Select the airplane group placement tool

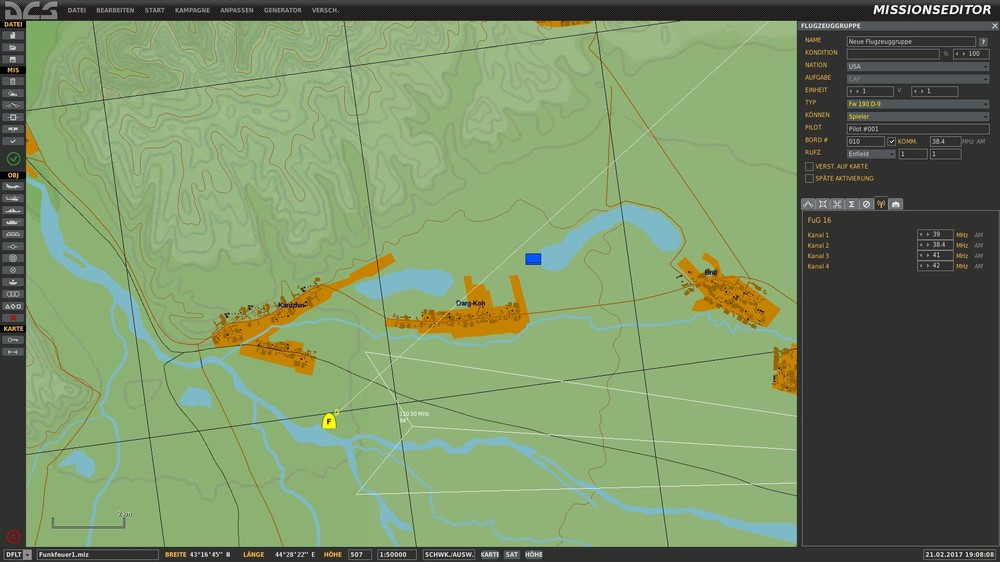click(x=13, y=187)
